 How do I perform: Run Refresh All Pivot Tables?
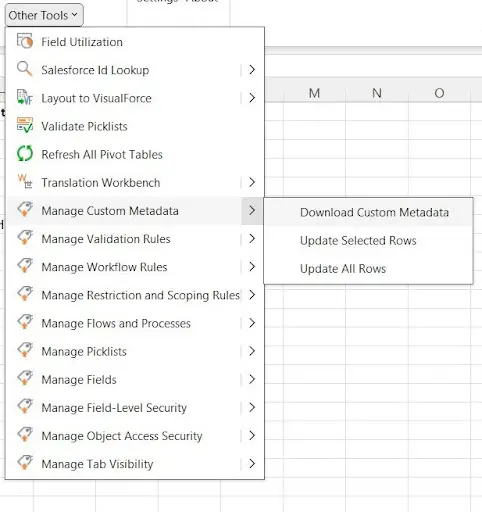pyautogui.click(x=135, y=154)
